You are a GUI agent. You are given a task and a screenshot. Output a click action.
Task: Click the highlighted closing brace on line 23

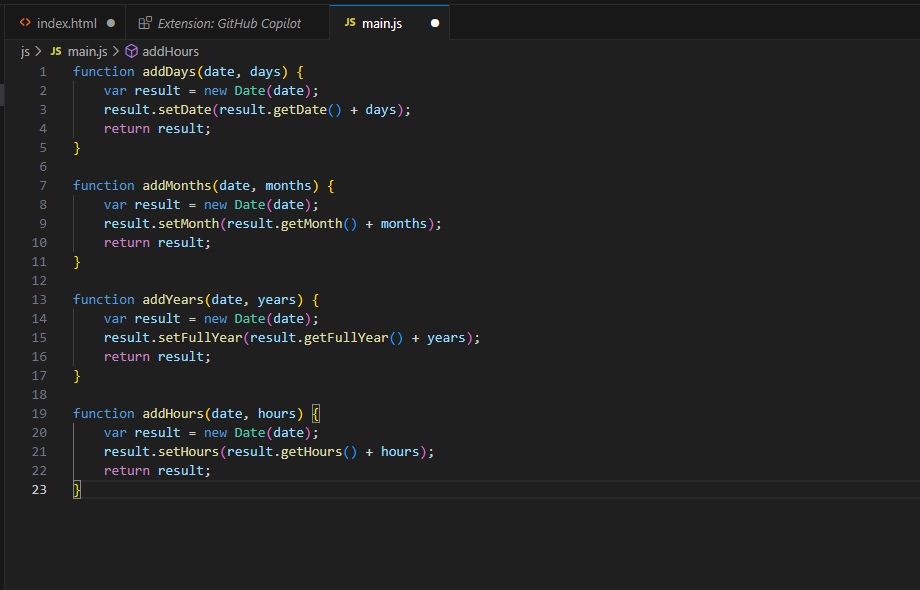(x=77, y=490)
